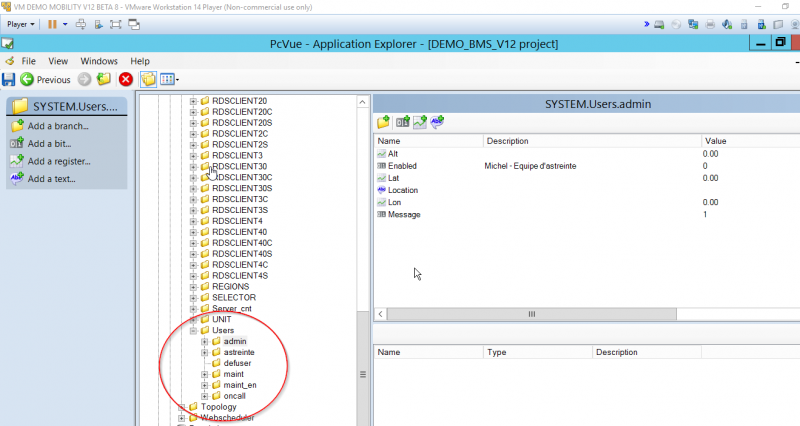The image size is (800, 426).
Task: Sort by Description column in variables list
Action: (x=592, y=141)
